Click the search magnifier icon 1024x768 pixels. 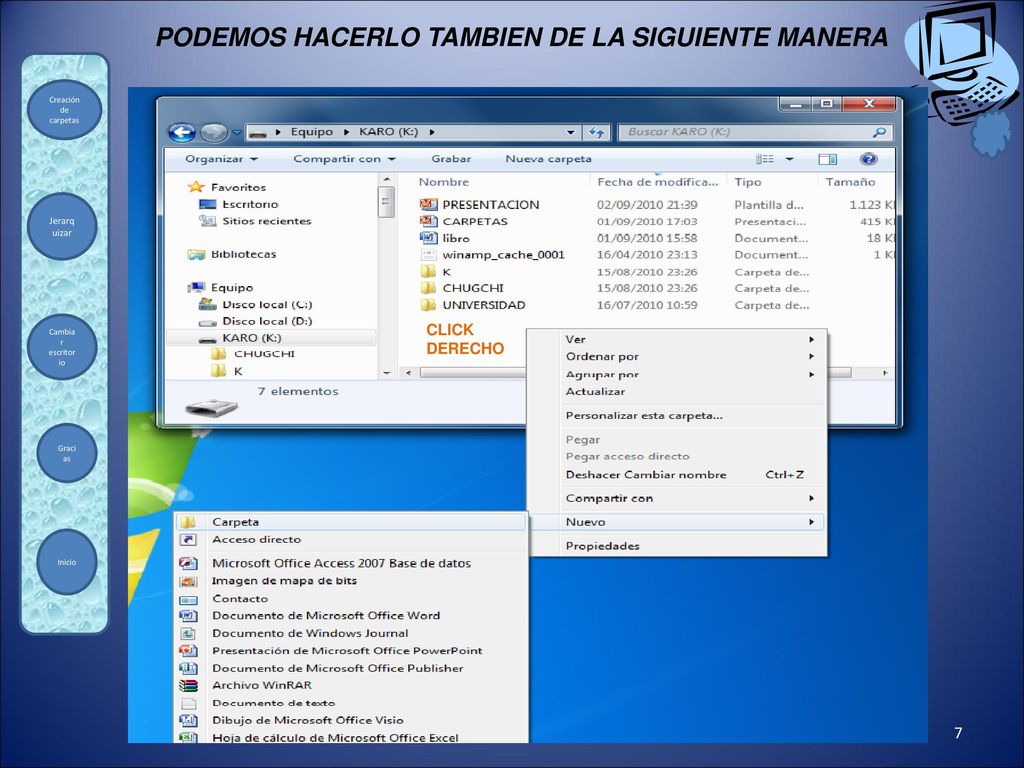[x=880, y=132]
